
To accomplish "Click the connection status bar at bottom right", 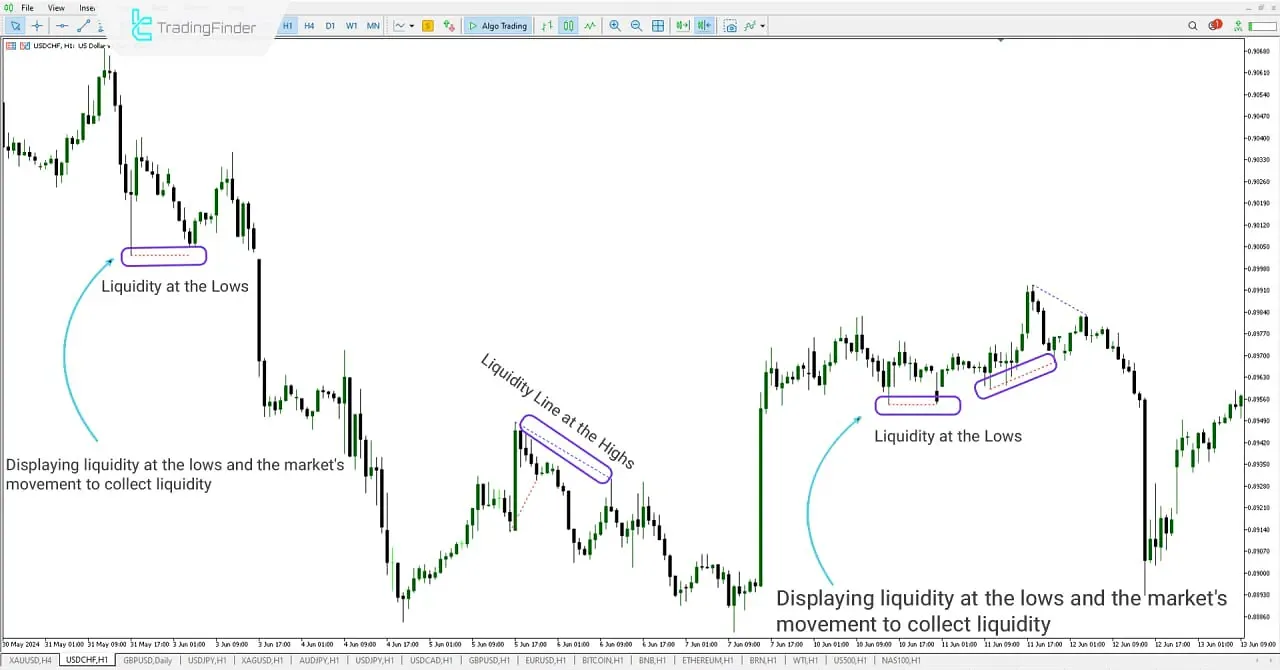I will coord(1262,26).
